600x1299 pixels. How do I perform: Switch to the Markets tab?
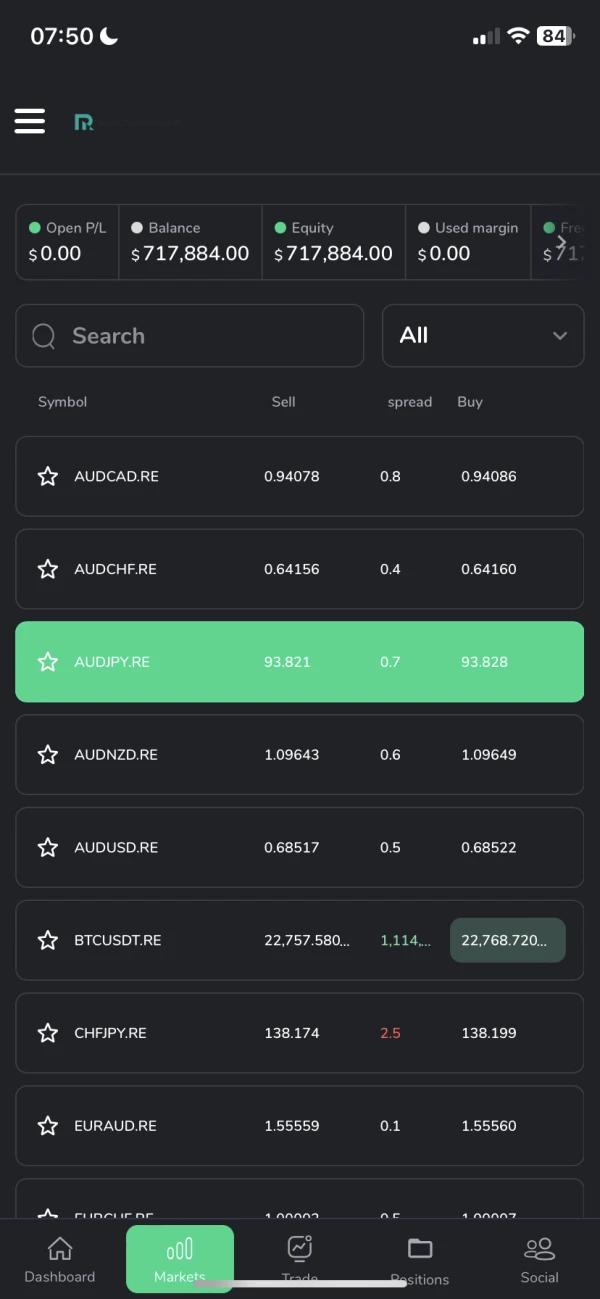click(x=180, y=1258)
